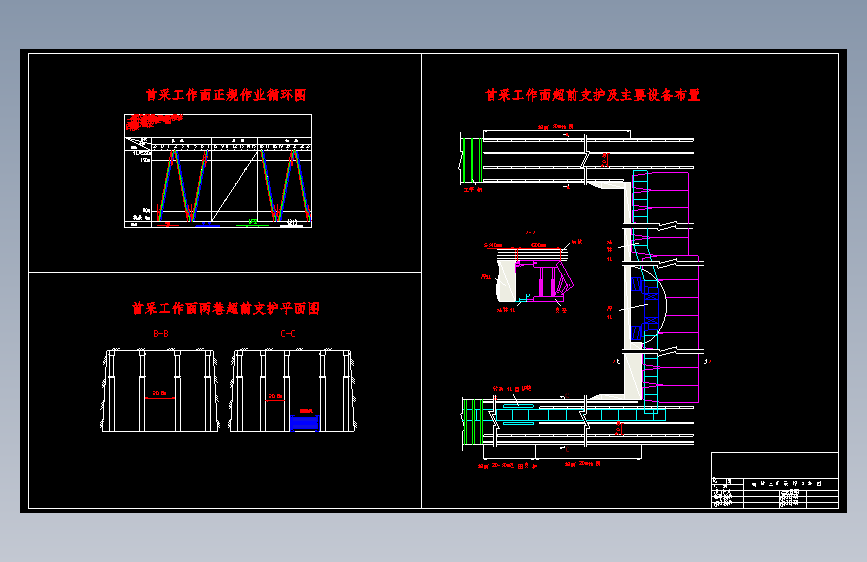Click the diagonal white line in cycle chart
867x562 pixels.
point(235,187)
